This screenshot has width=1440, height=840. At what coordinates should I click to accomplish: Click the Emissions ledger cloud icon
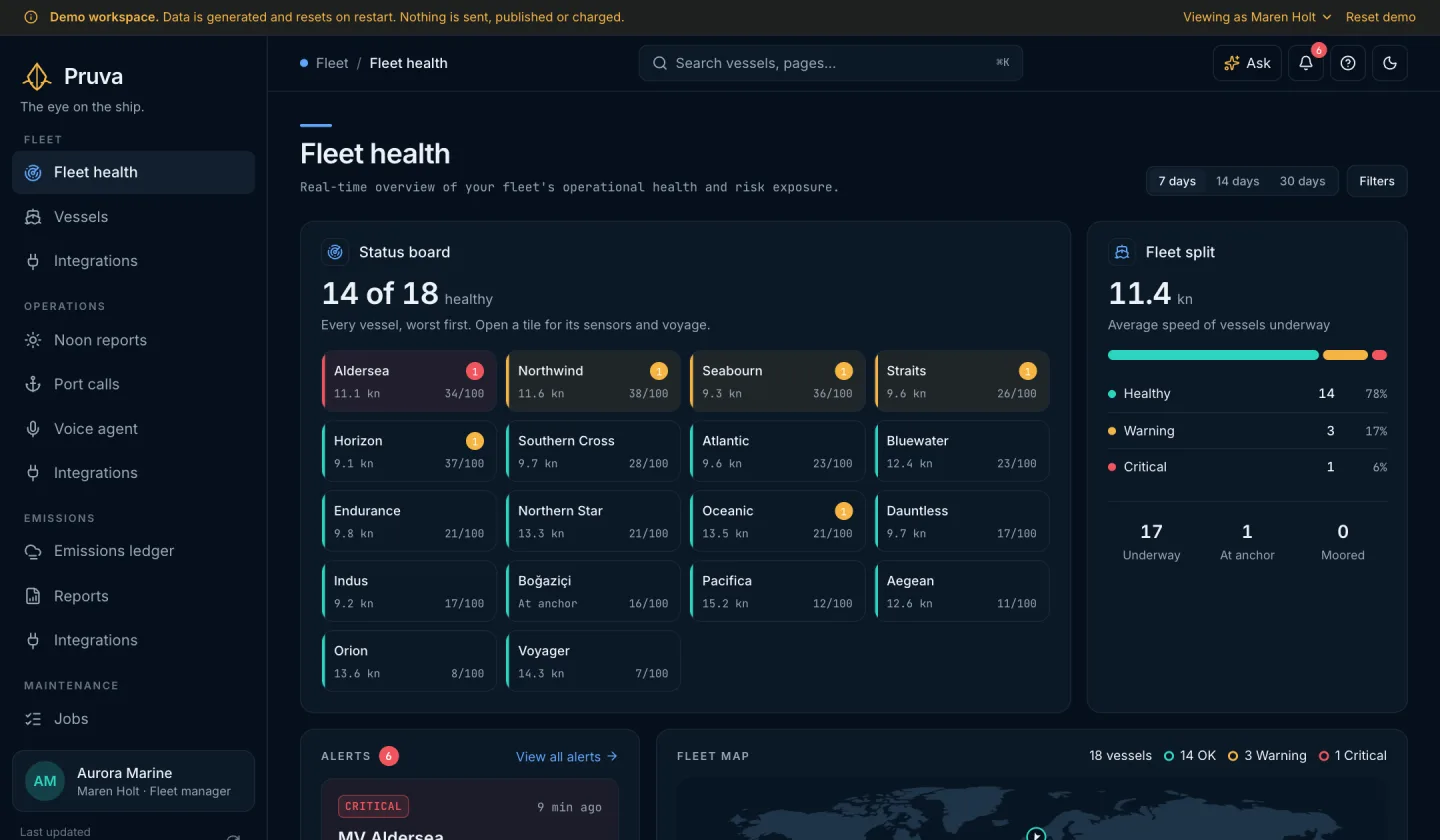(33, 551)
